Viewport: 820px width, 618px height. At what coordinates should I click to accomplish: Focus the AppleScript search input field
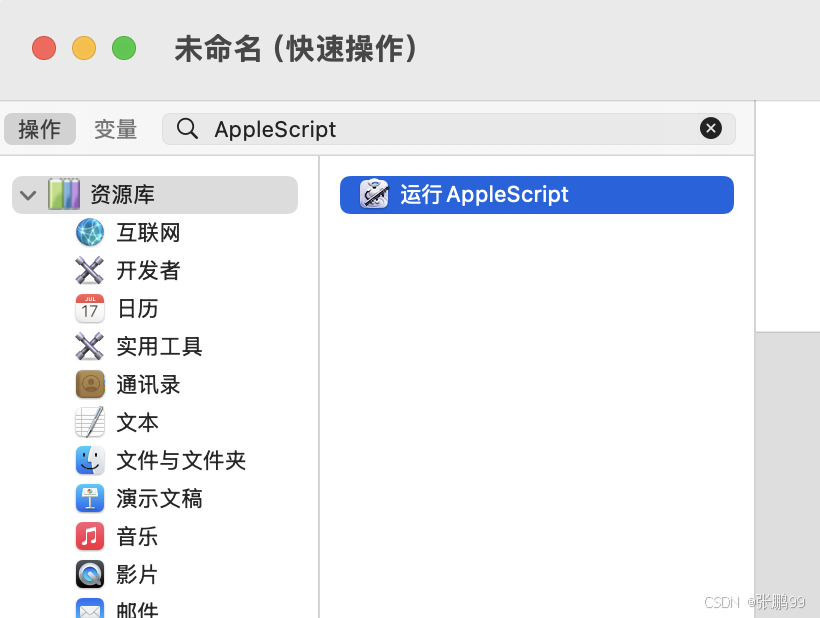click(x=449, y=129)
